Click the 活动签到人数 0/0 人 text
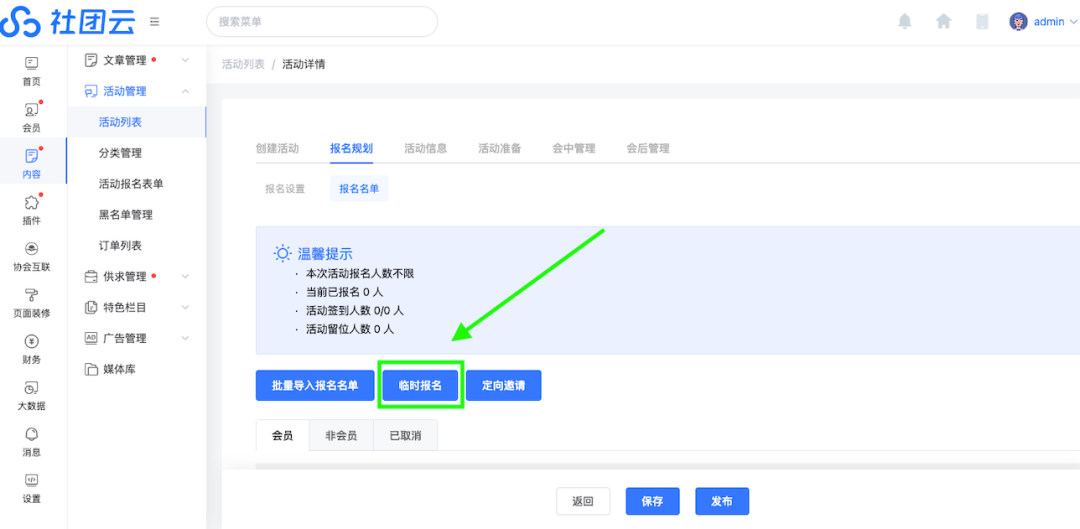This screenshot has width=1080, height=529. pos(355,311)
